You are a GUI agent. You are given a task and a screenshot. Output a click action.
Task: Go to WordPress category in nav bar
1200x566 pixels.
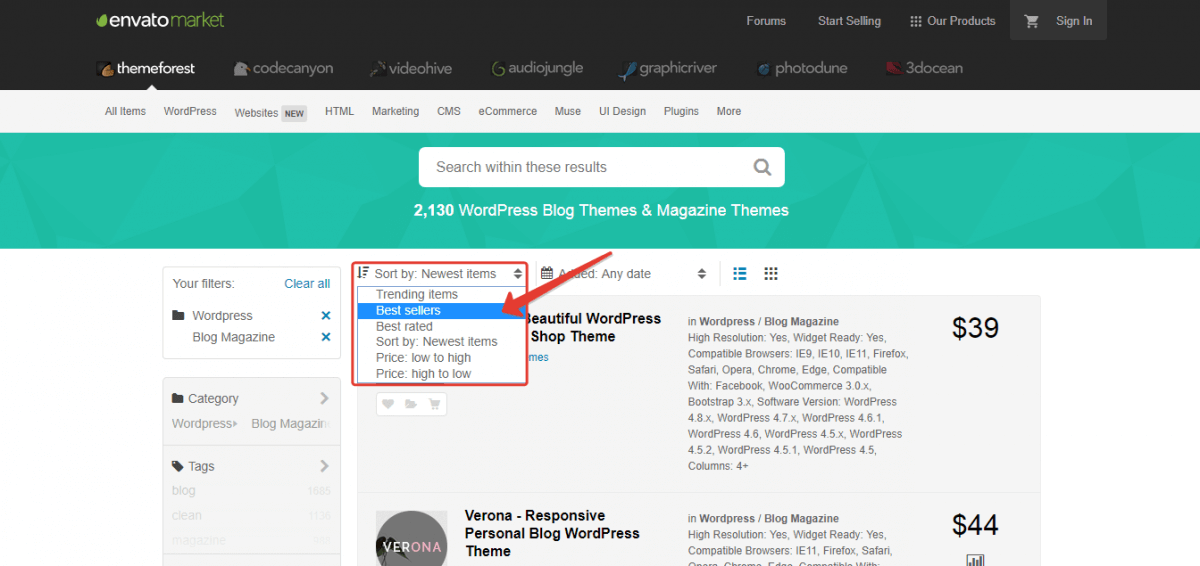[190, 111]
